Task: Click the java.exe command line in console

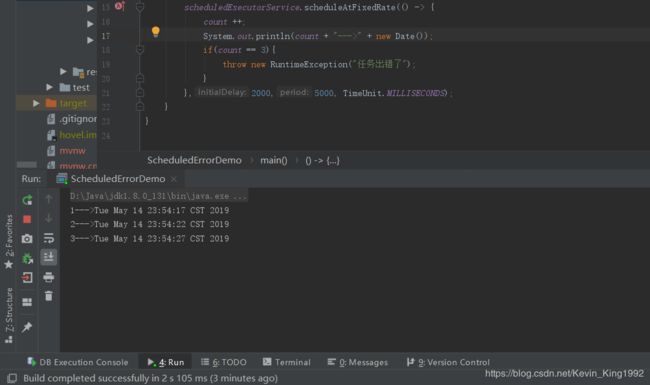Action: pos(158,196)
